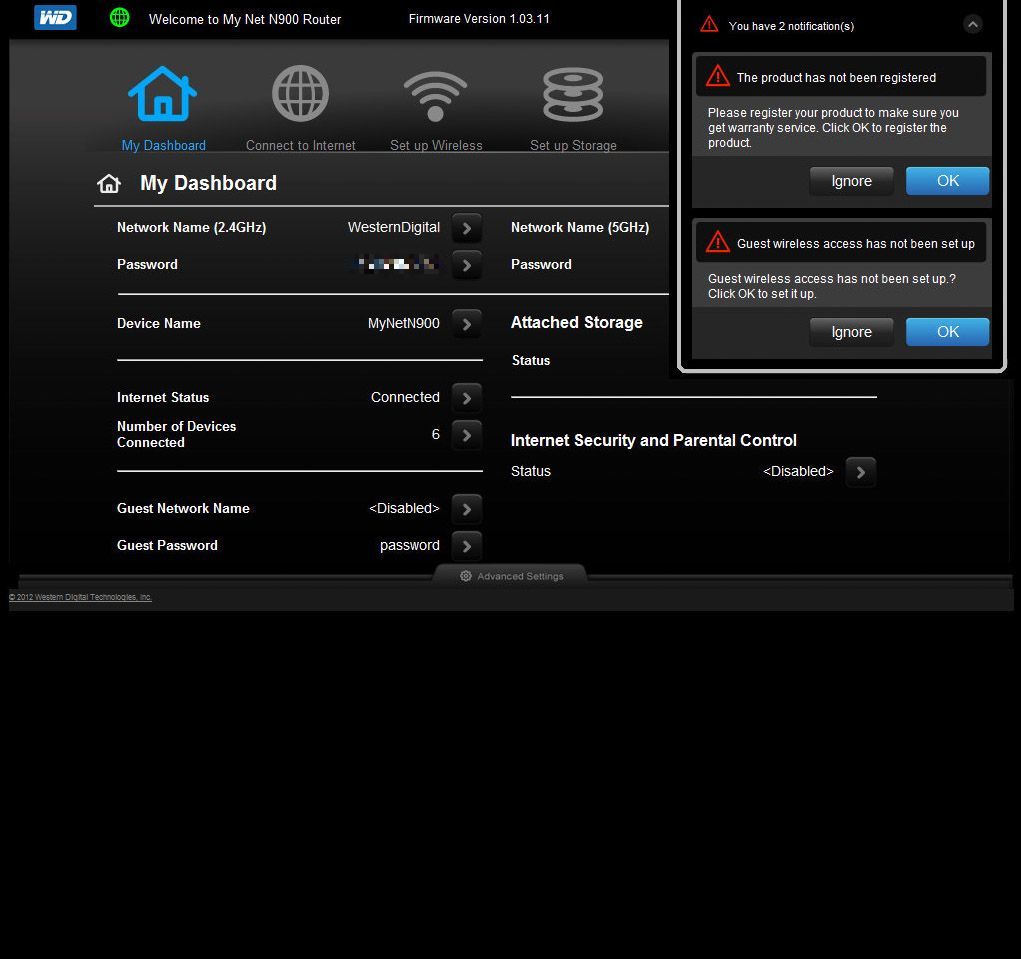Screen dimensions: 1021x959
Task: Open Set up Storage disk icon
Action: (573, 94)
